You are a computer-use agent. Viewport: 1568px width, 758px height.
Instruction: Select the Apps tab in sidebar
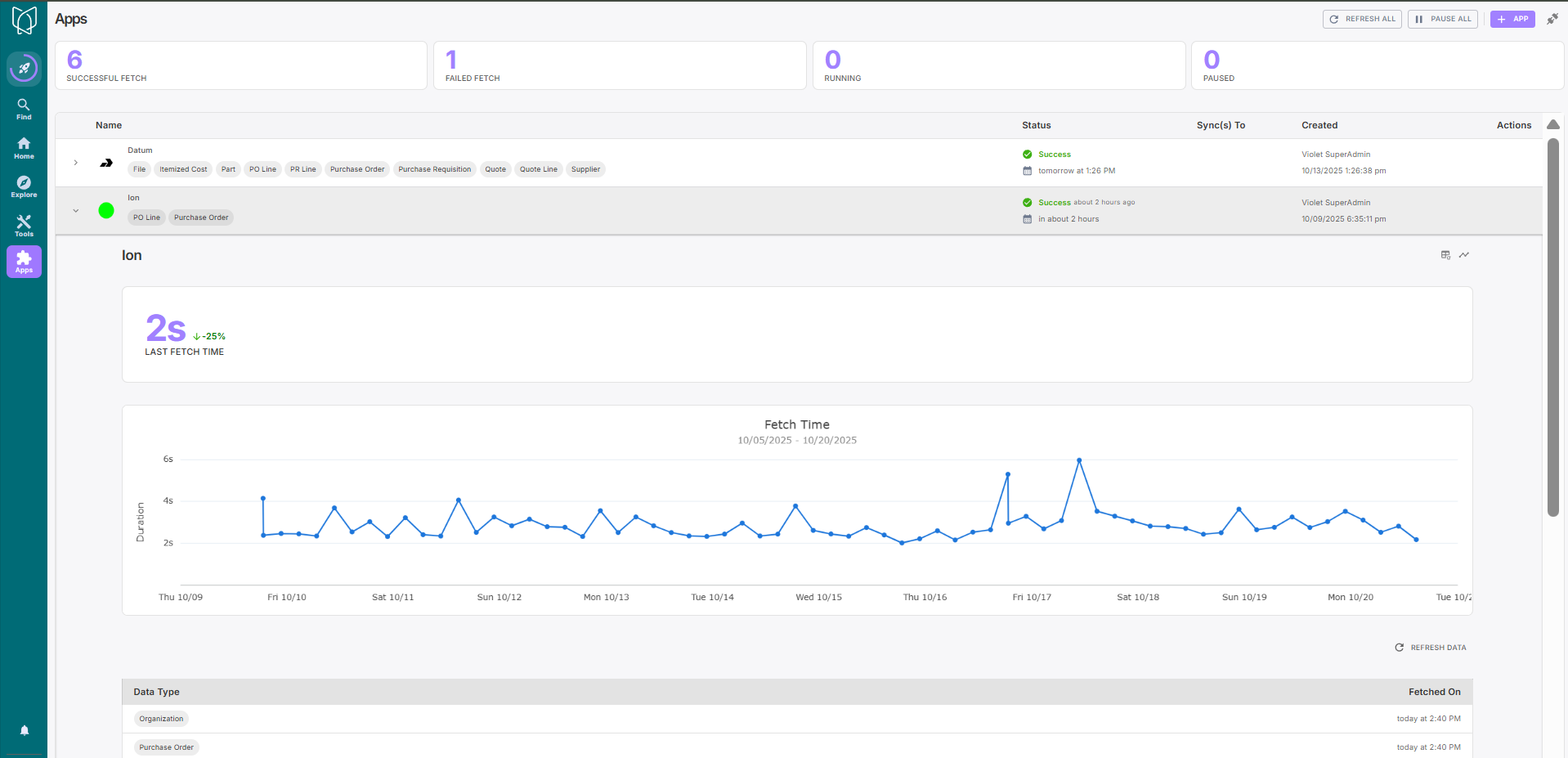click(24, 262)
